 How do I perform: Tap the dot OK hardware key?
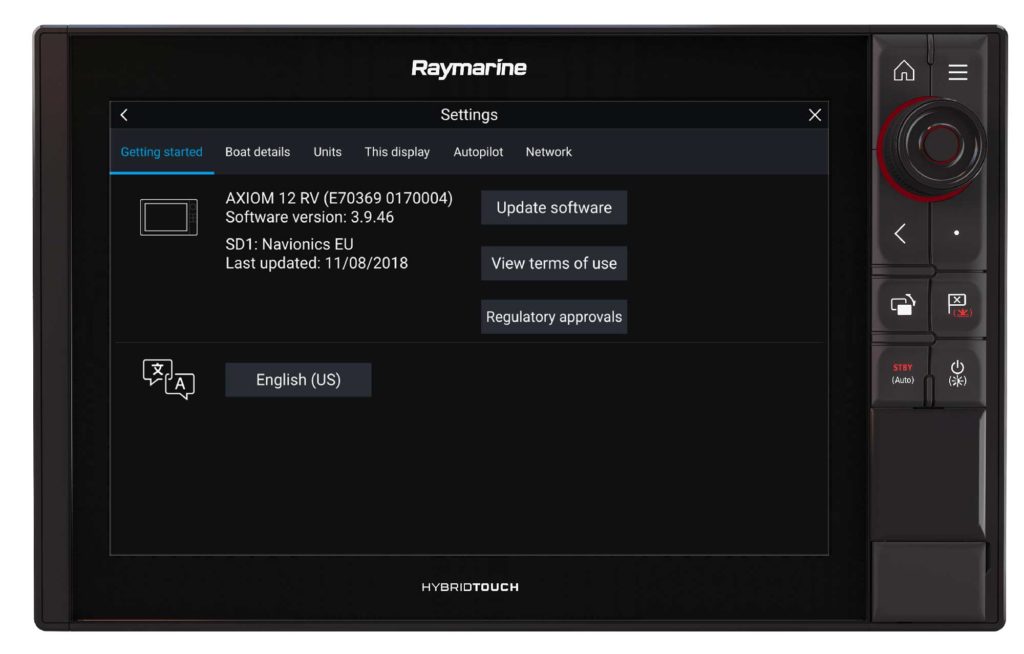(957, 233)
